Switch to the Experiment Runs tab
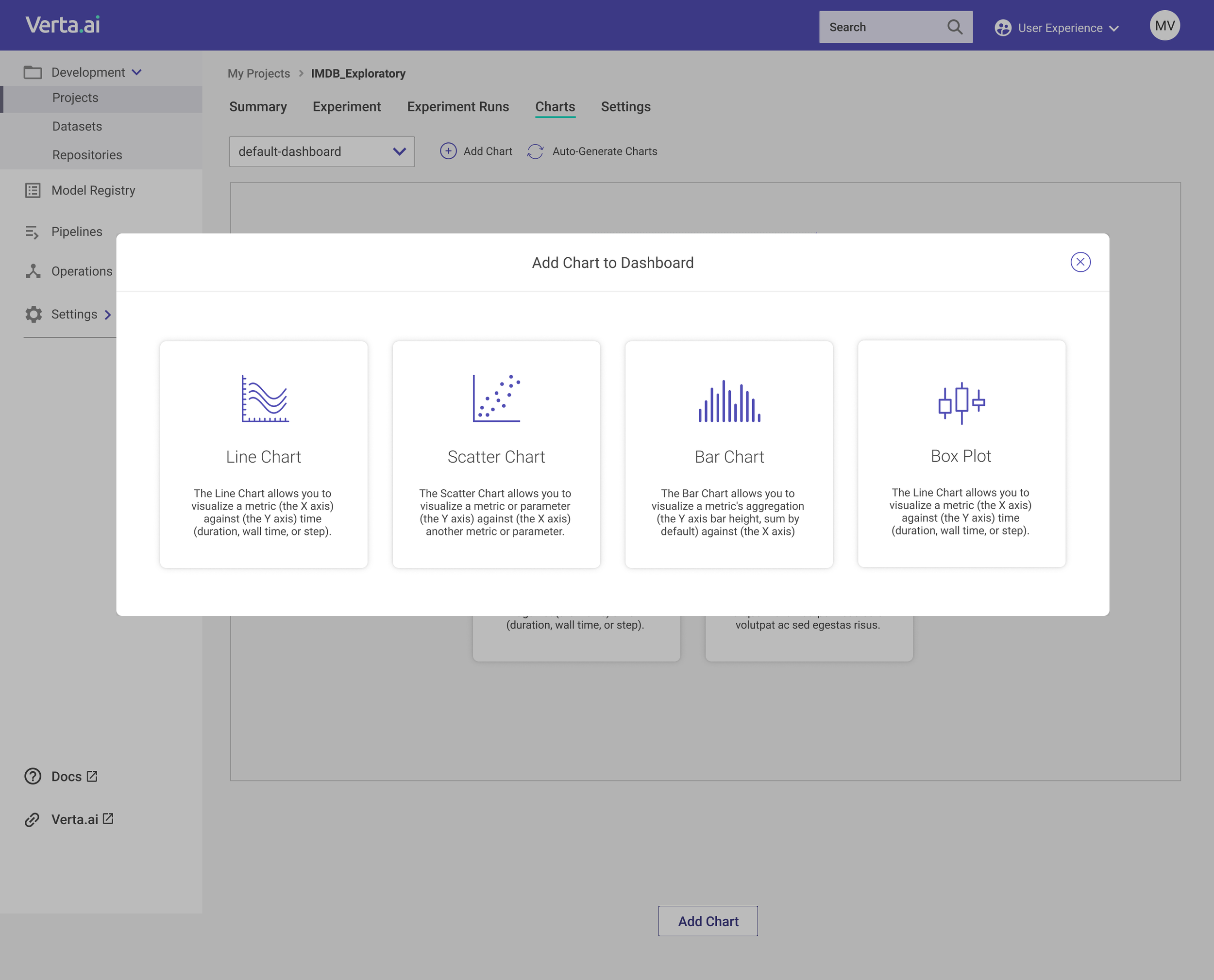 [458, 107]
